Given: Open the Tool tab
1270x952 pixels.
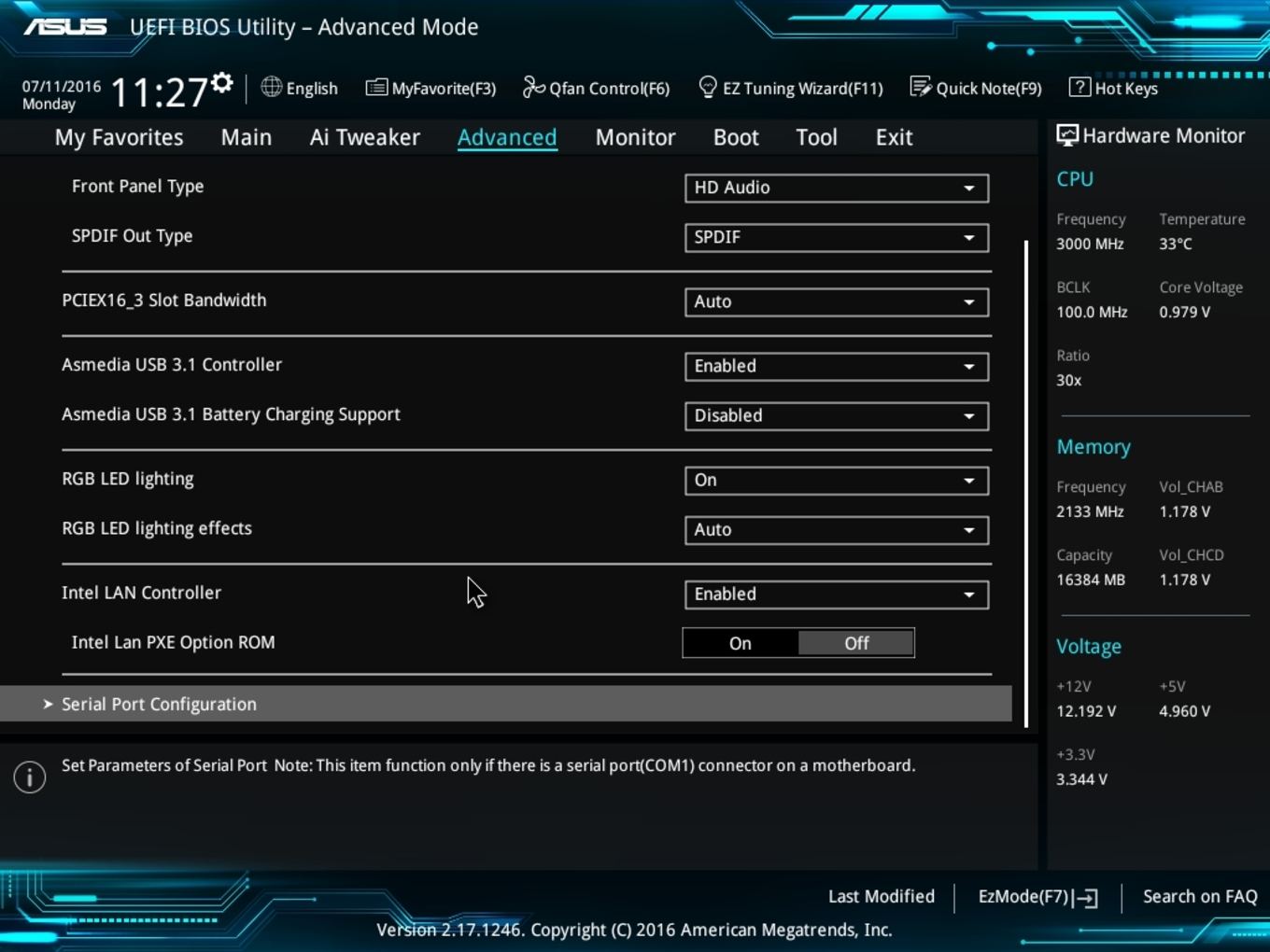Looking at the screenshot, I should [x=816, y=137].
